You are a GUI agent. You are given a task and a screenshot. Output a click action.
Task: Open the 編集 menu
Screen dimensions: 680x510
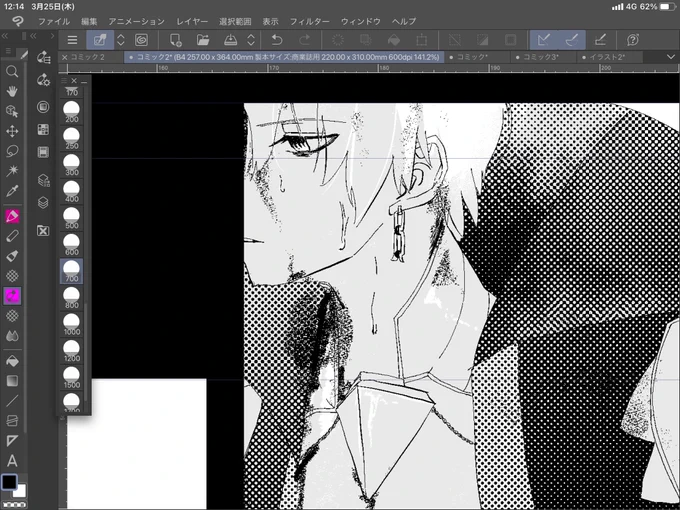click(89, 21)
